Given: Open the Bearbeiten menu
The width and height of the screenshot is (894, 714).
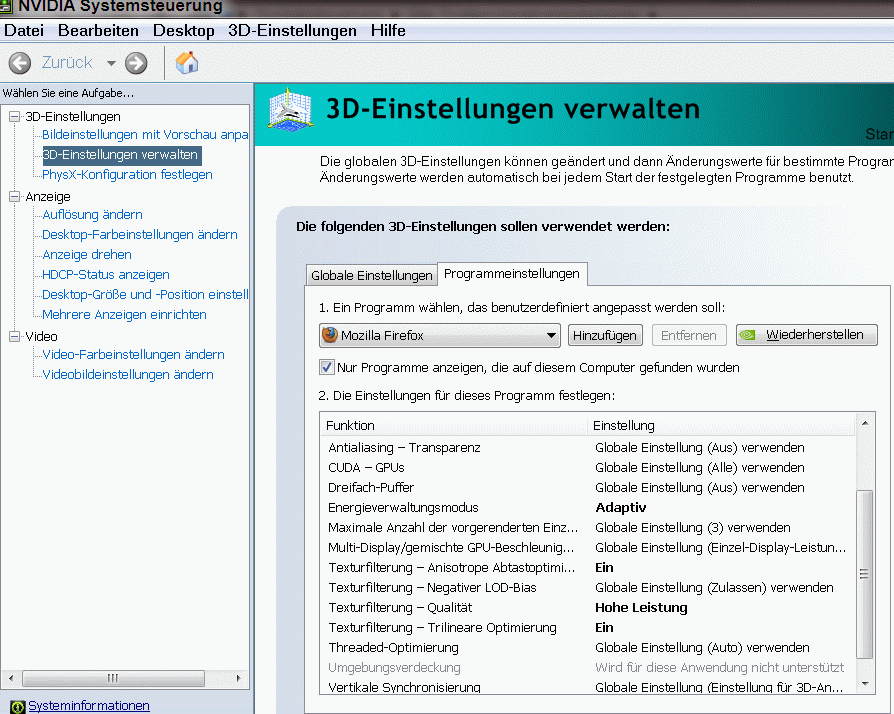Looking at the screenshot, I should point(98,31).
